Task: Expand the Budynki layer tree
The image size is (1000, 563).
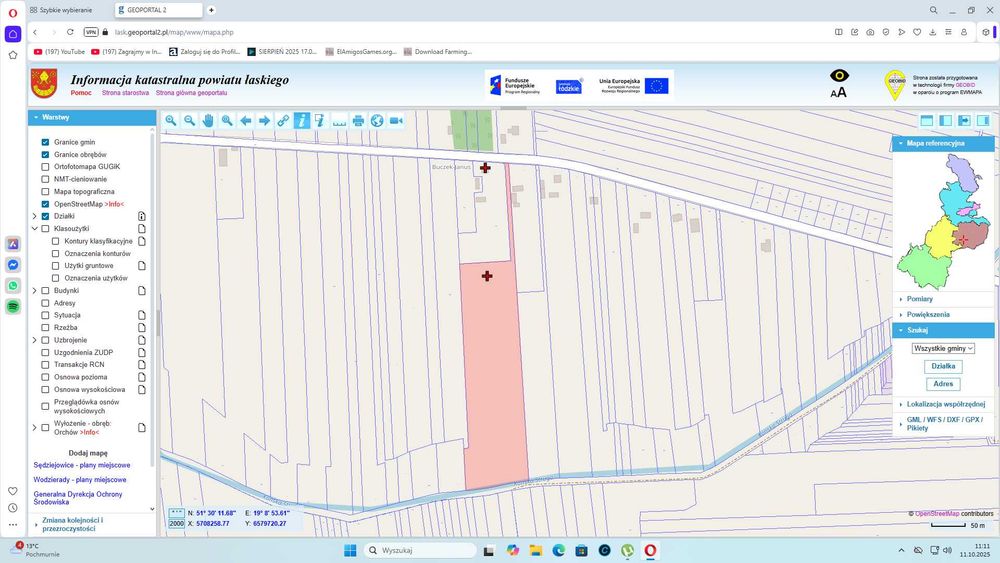Action: pyautogui.click(x=34, y=291)
